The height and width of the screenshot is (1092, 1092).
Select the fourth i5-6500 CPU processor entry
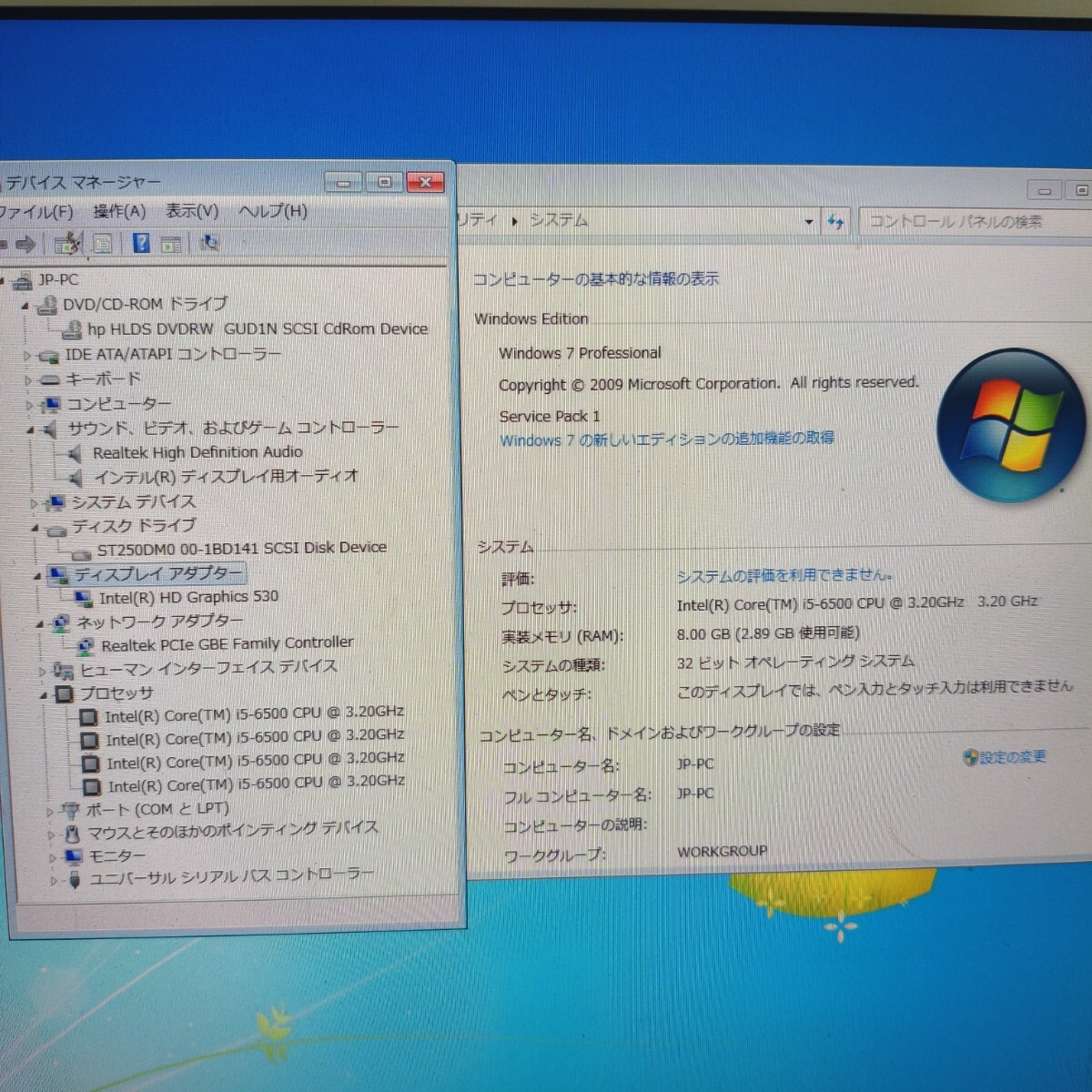coord(257,784)
